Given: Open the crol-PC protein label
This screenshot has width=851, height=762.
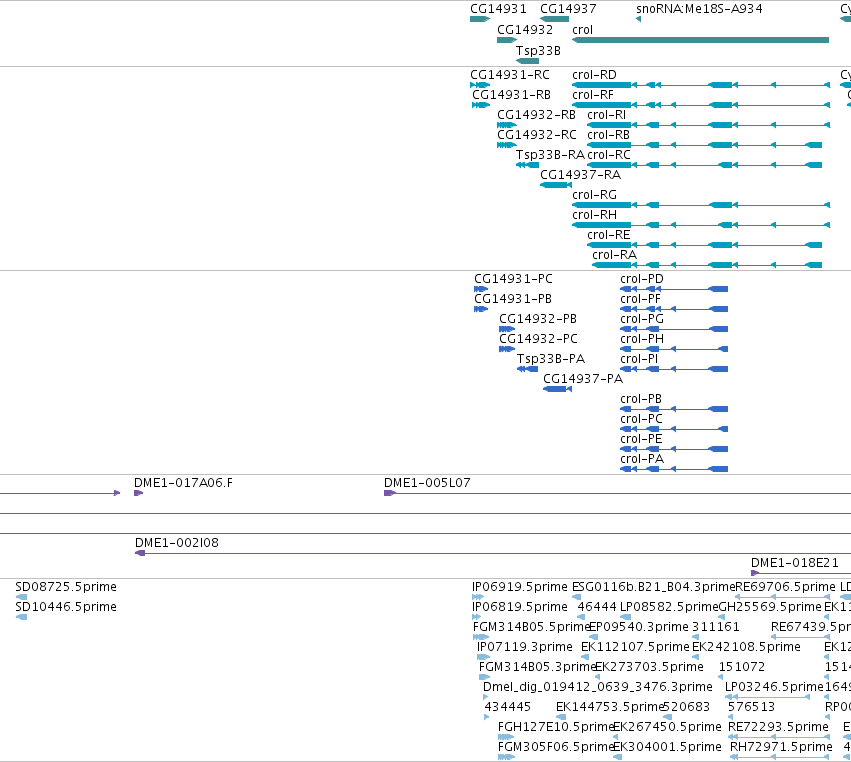Looking at the screenshot, I should coord(641,419).
